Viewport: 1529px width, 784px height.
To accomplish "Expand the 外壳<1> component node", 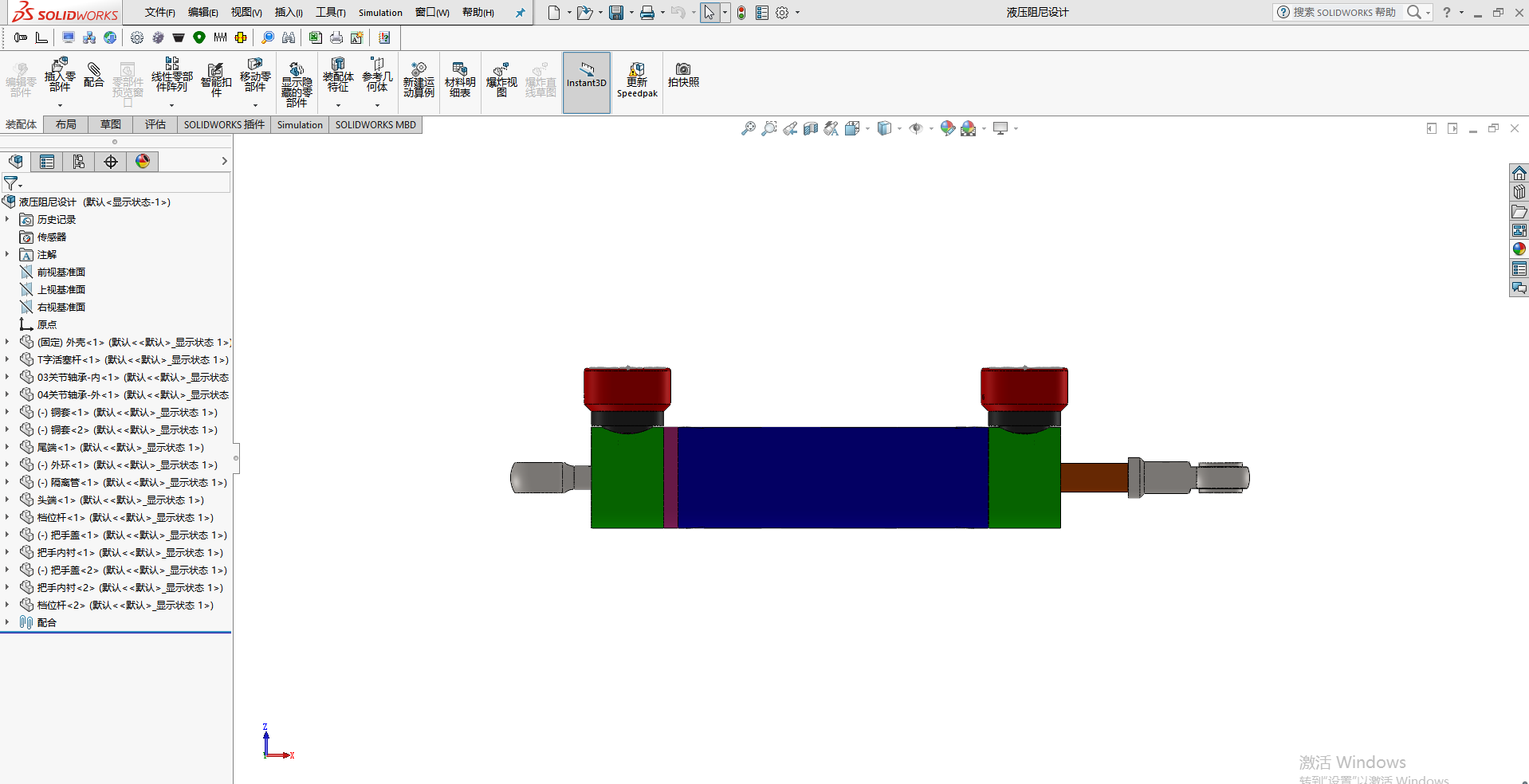I will click(7, 342).
